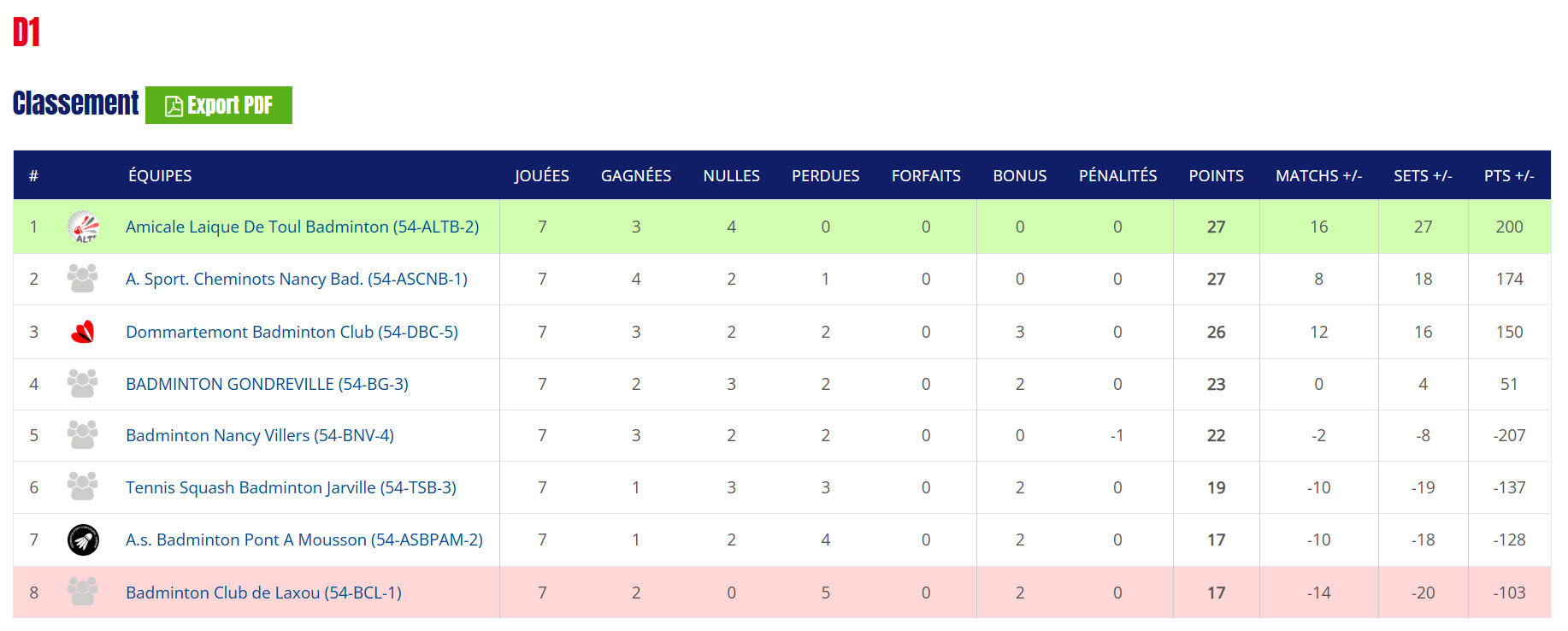
Task: Click the POINTS column header
Action: pos(1216,175)
